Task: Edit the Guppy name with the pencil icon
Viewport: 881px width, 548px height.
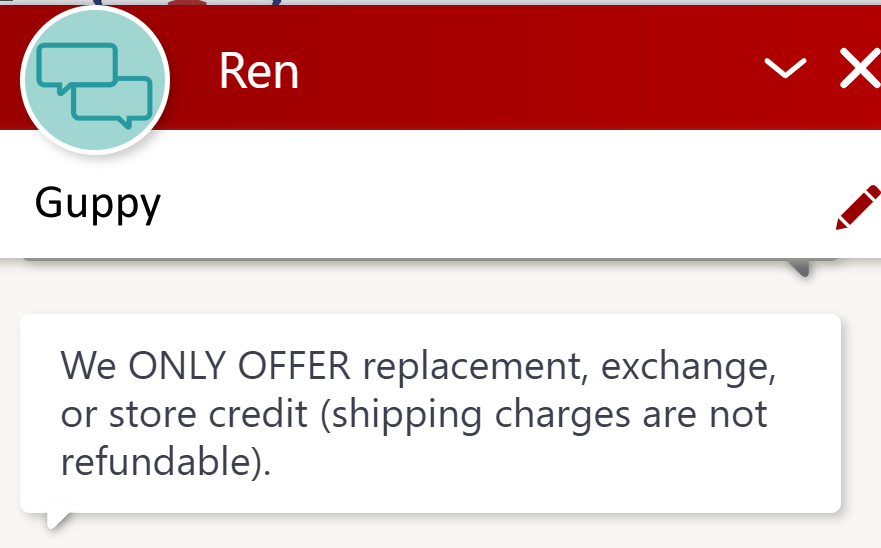Action: coord(858,207)
